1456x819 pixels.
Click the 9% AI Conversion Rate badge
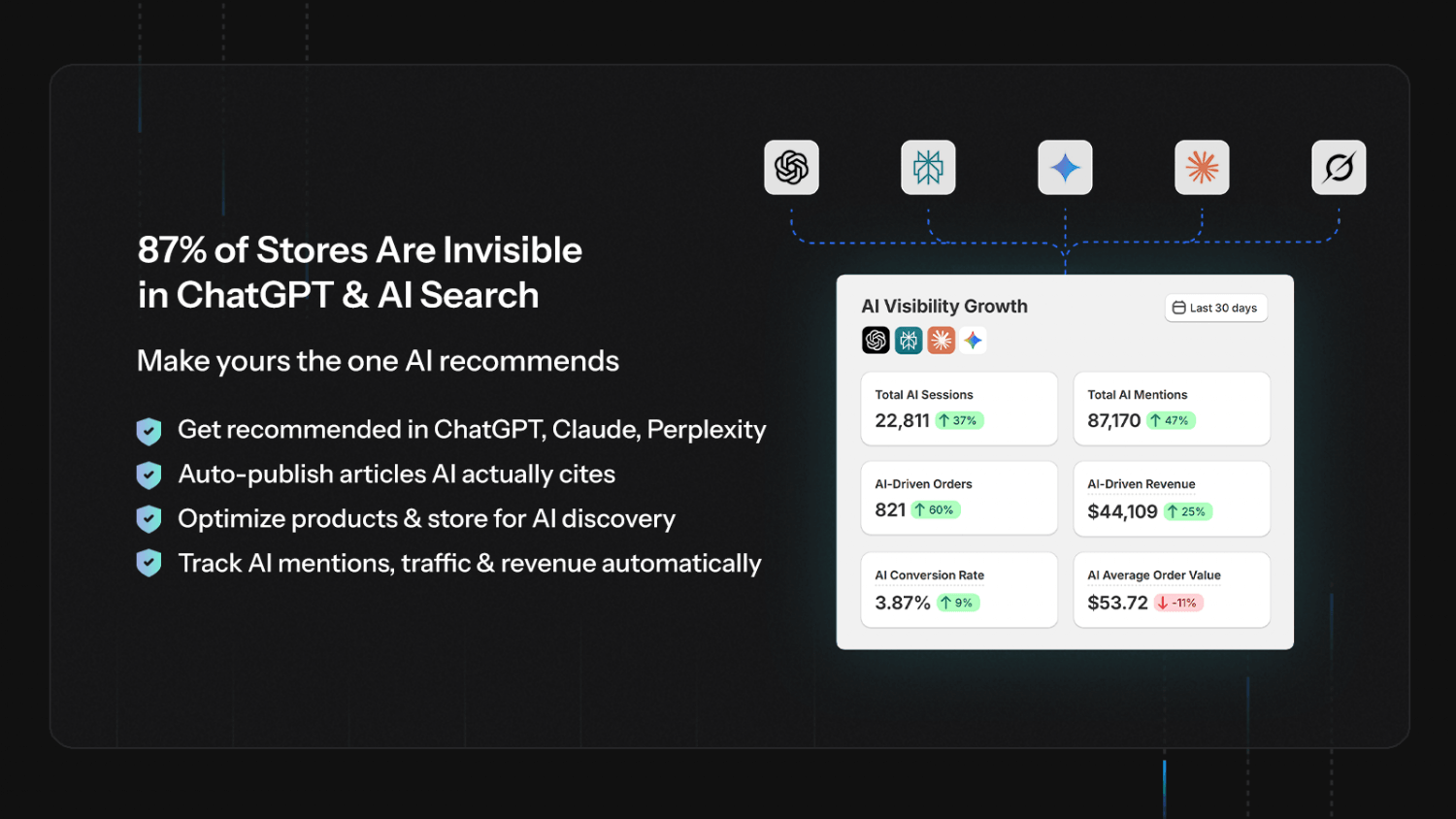coord(957,603)
